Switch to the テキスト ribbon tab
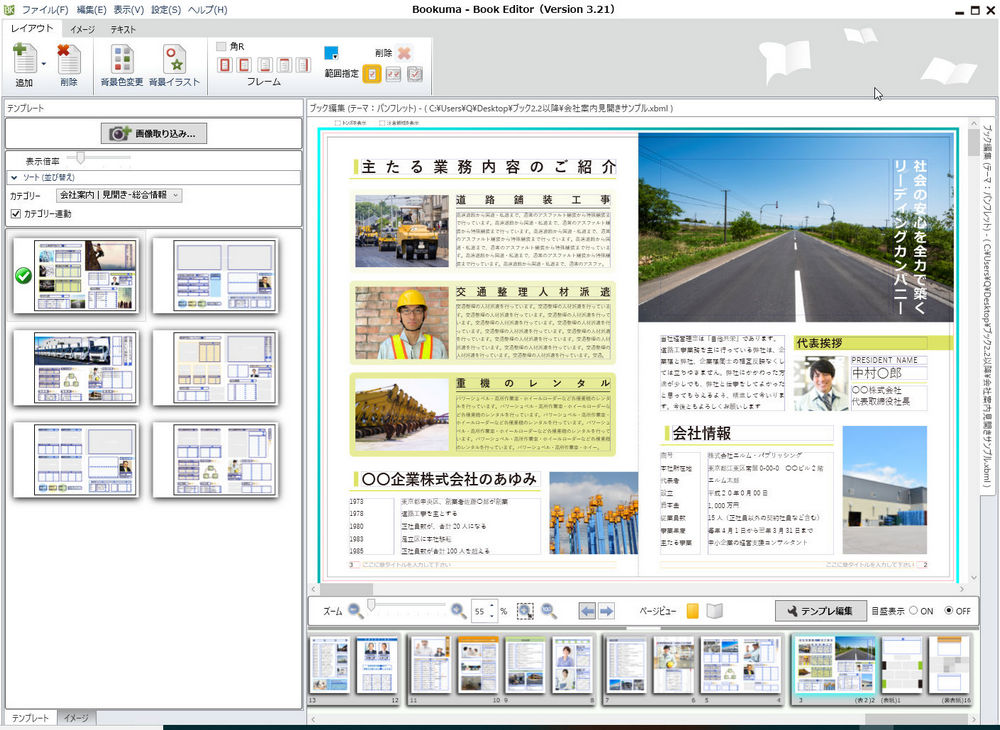Screen dimensions: 1000x730 point(123,30)
